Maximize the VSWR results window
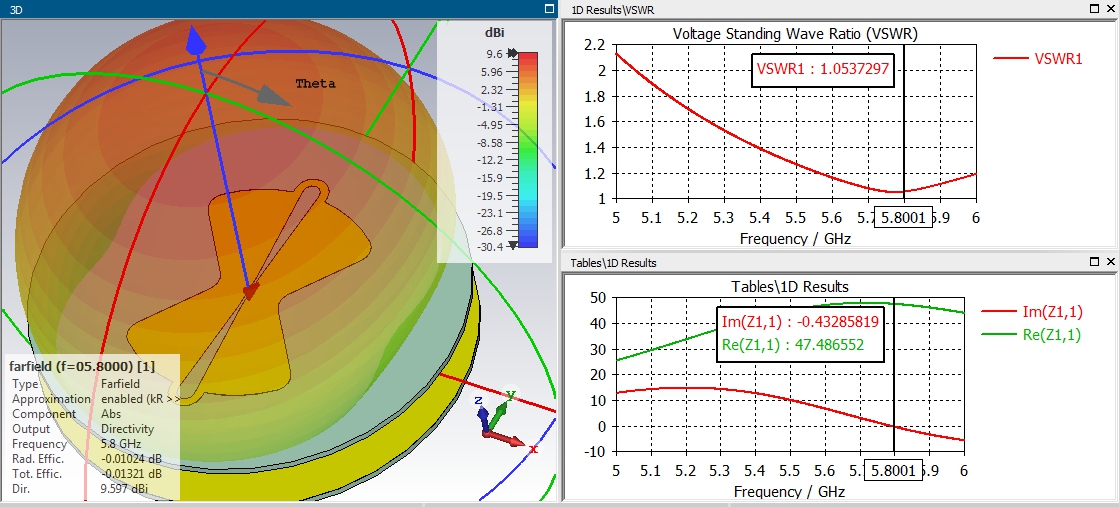Image resolution: width=1119 pixels, height=507 pixels. point(1095,9)
